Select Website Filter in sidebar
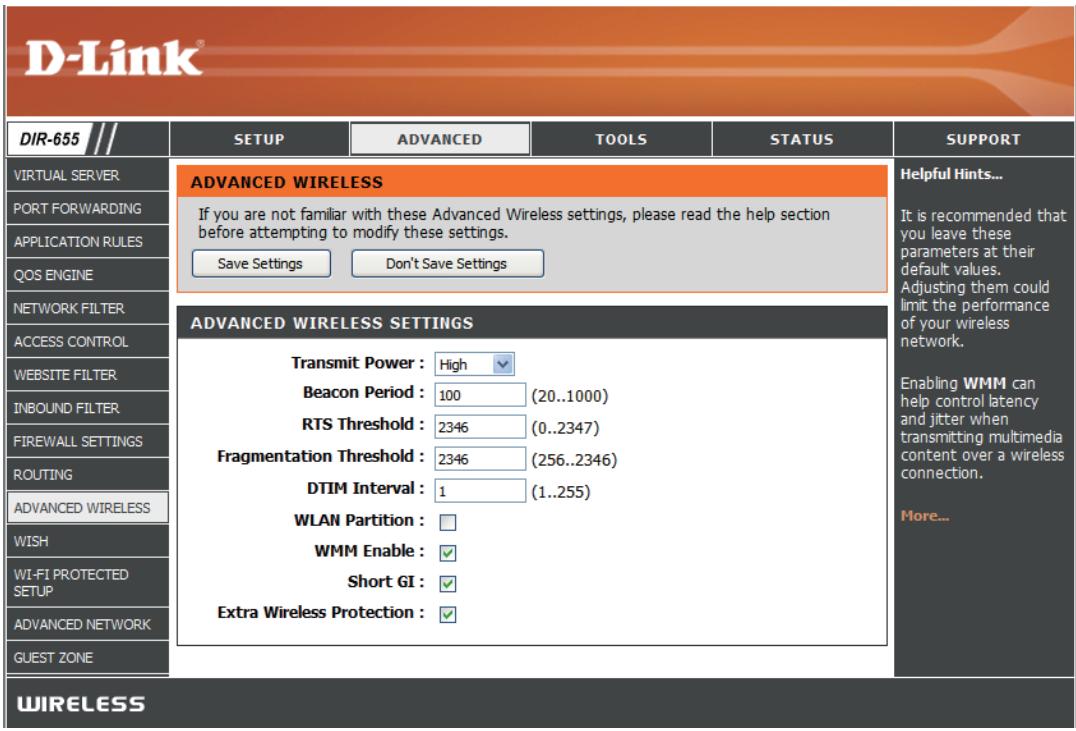 pyautogui.click(x=87, y=375)
